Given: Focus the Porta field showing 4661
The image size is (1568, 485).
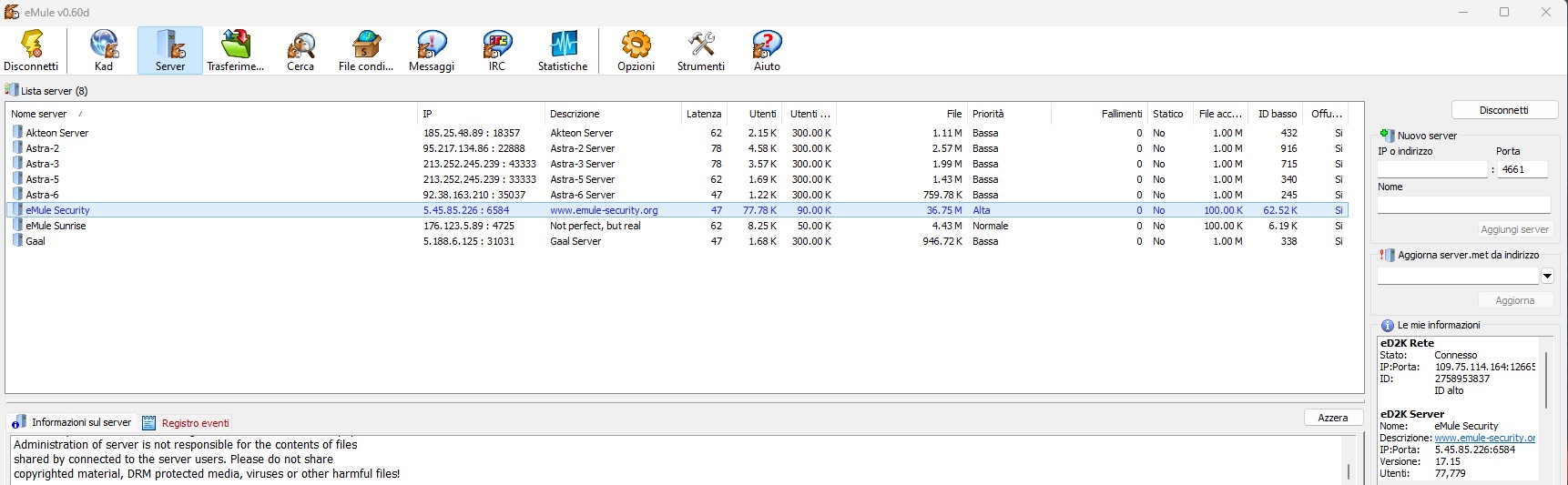Looking at the screenshot, I should click(1522, 169).
